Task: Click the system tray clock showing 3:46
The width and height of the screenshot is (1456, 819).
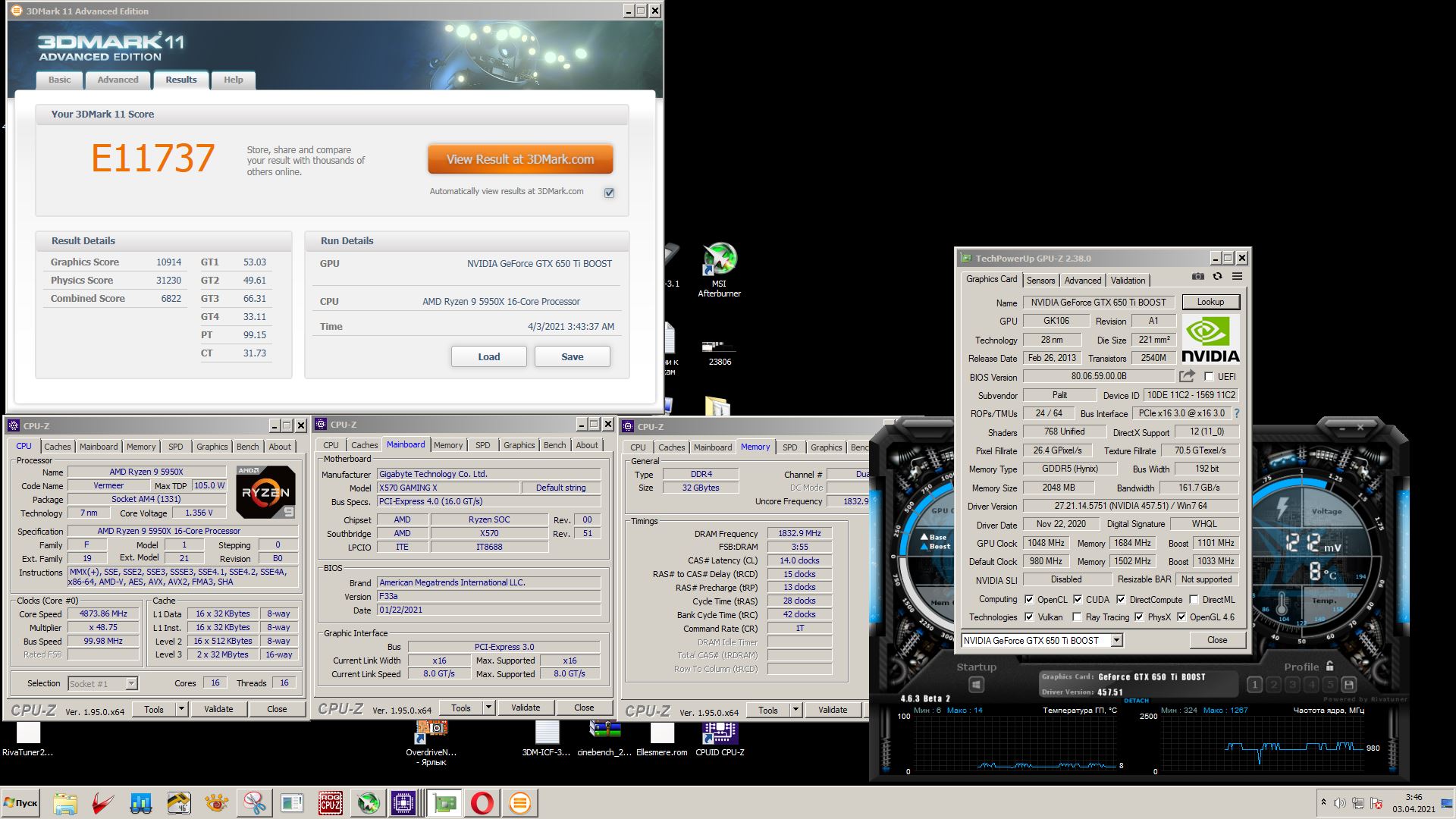Action: [x=1413, y=803]
